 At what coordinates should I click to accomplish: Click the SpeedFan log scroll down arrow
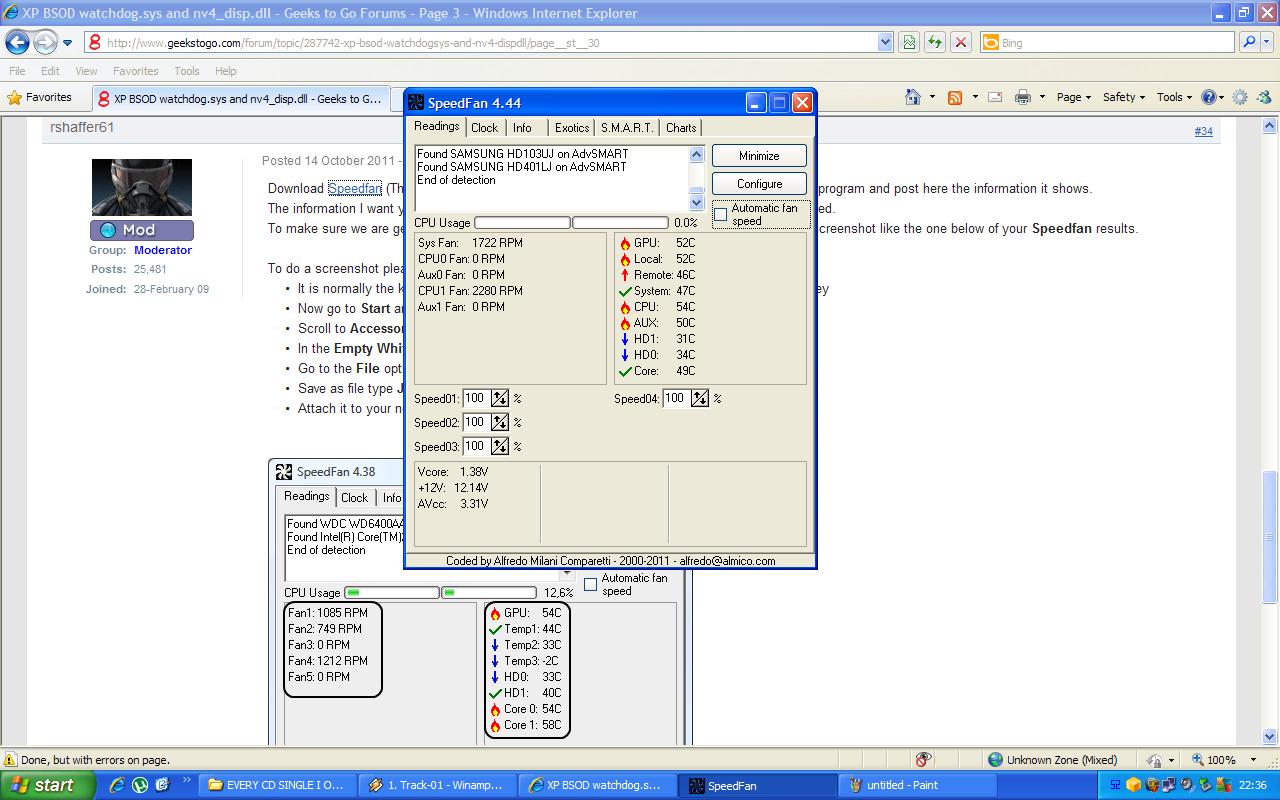click(x=697, y=202)
